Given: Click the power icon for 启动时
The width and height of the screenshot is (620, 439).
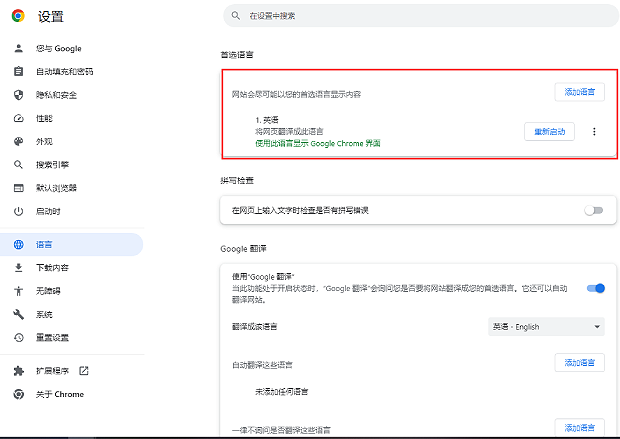Looking at the screenshot, I should [x=18, y=211].
